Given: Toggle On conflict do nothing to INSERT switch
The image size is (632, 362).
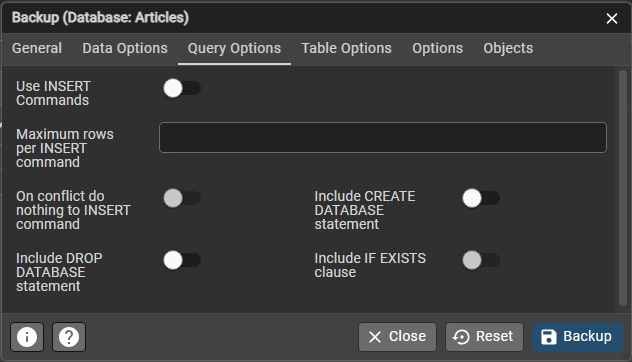Looking at the screenshot, I should [x=182, y=198].
